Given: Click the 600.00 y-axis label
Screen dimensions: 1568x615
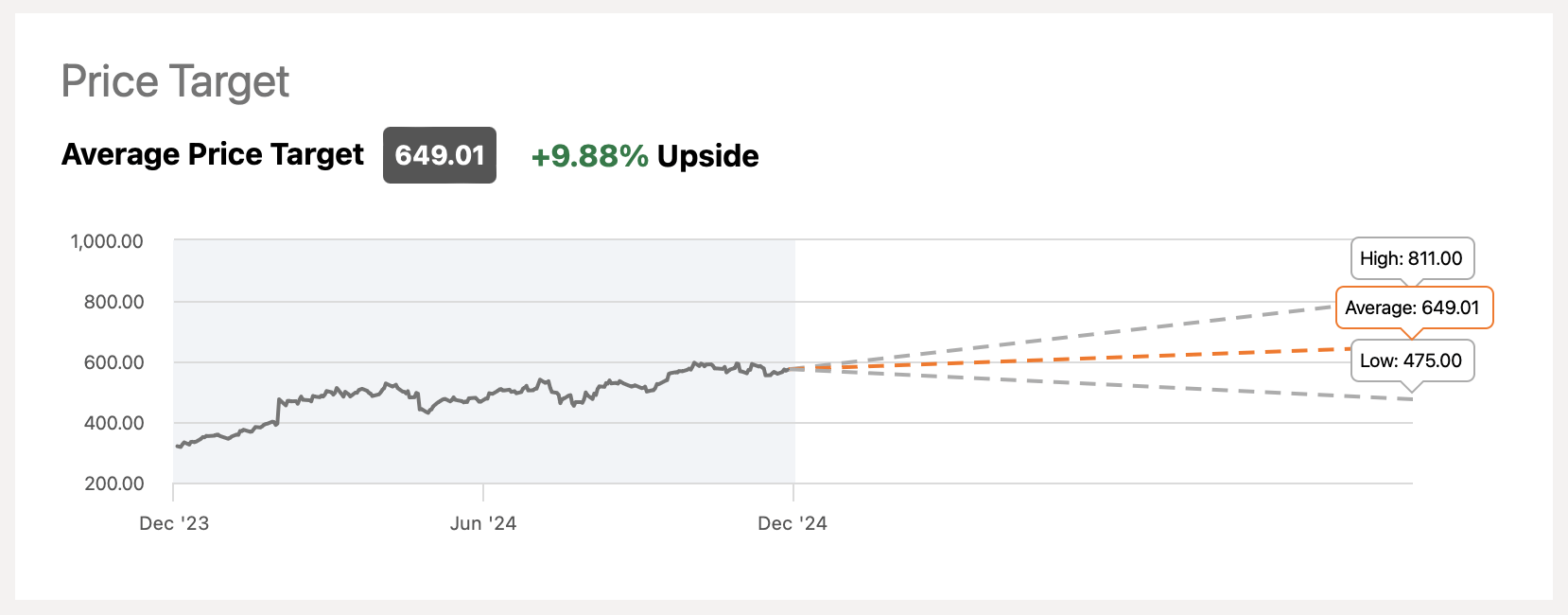Looking at the screenshot, I should tap(113, 362).
